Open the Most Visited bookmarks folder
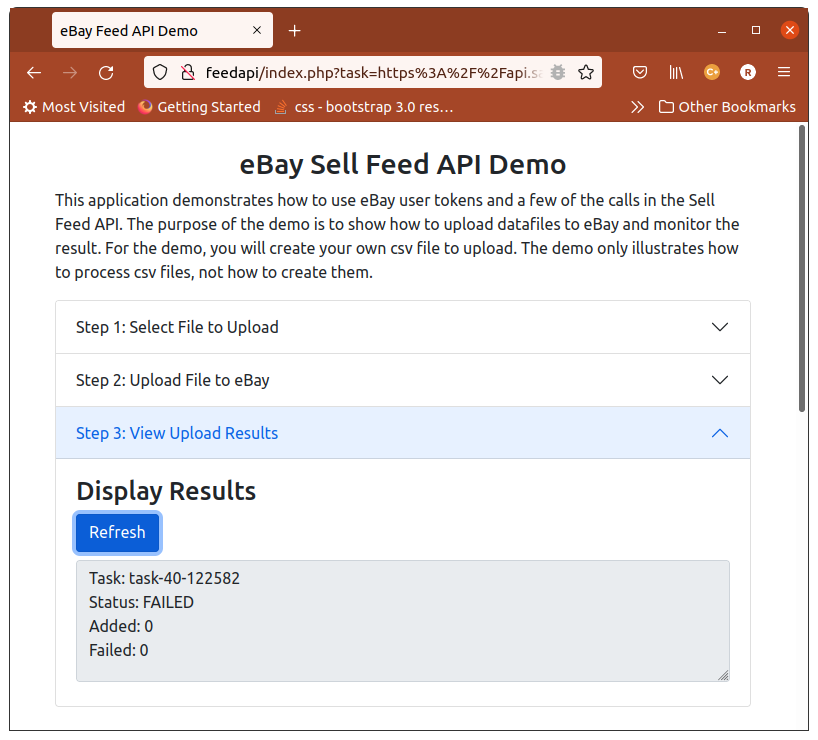 (74, 107)
